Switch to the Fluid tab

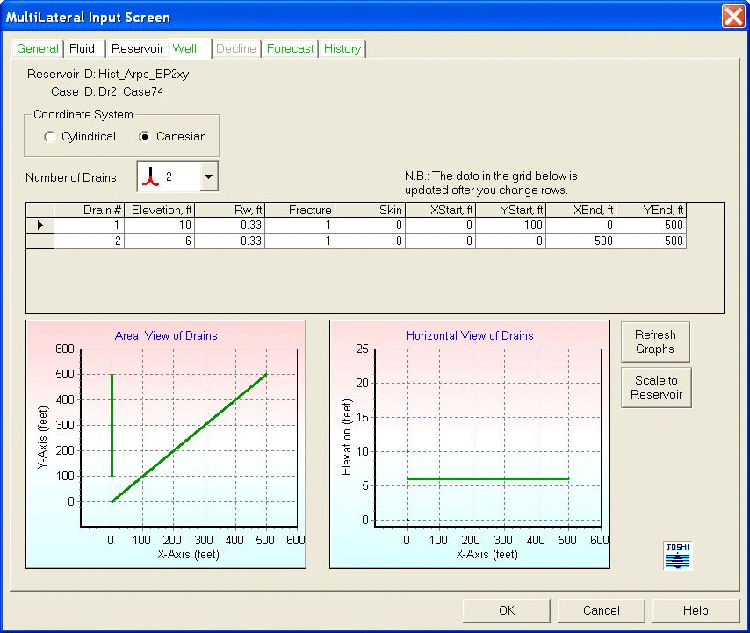(x=82, y=48)
